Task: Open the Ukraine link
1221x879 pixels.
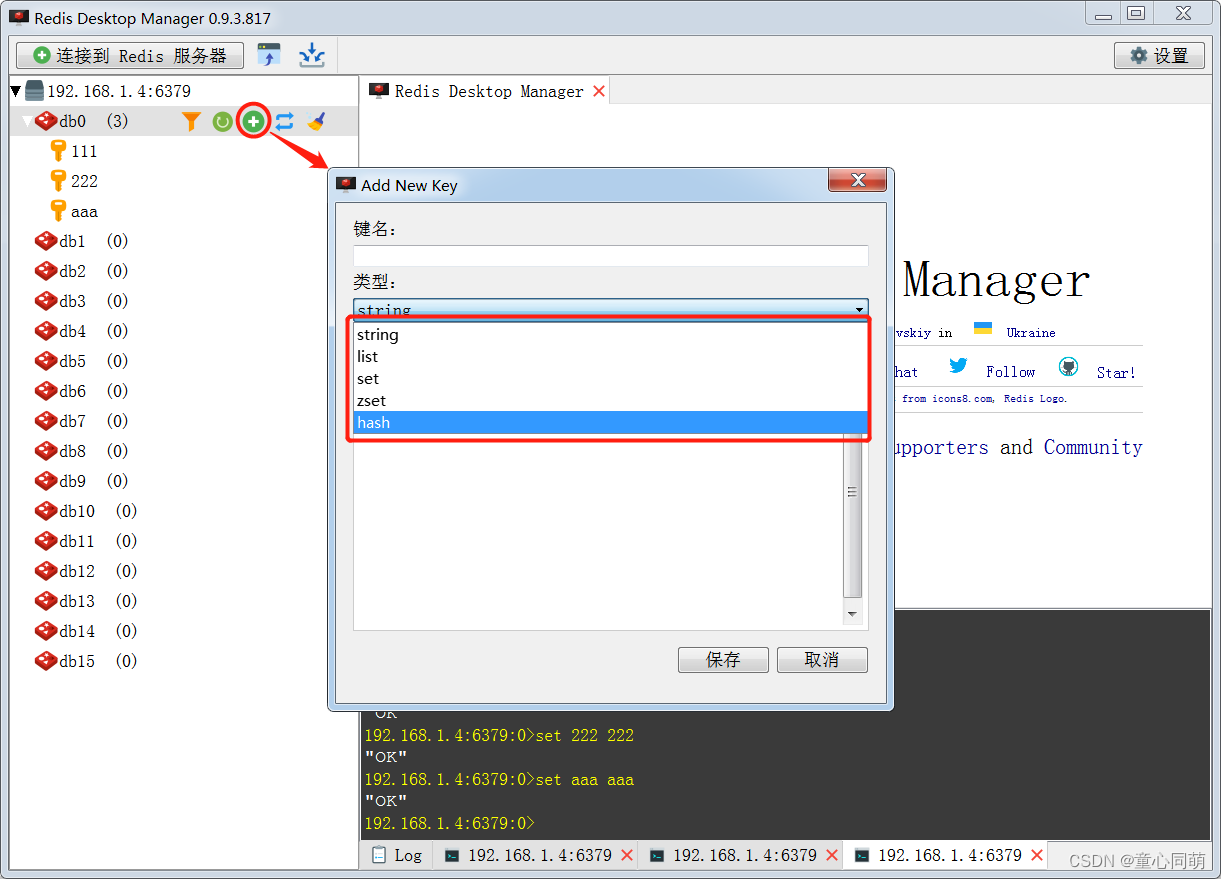Action: [x=1031, y=333]
